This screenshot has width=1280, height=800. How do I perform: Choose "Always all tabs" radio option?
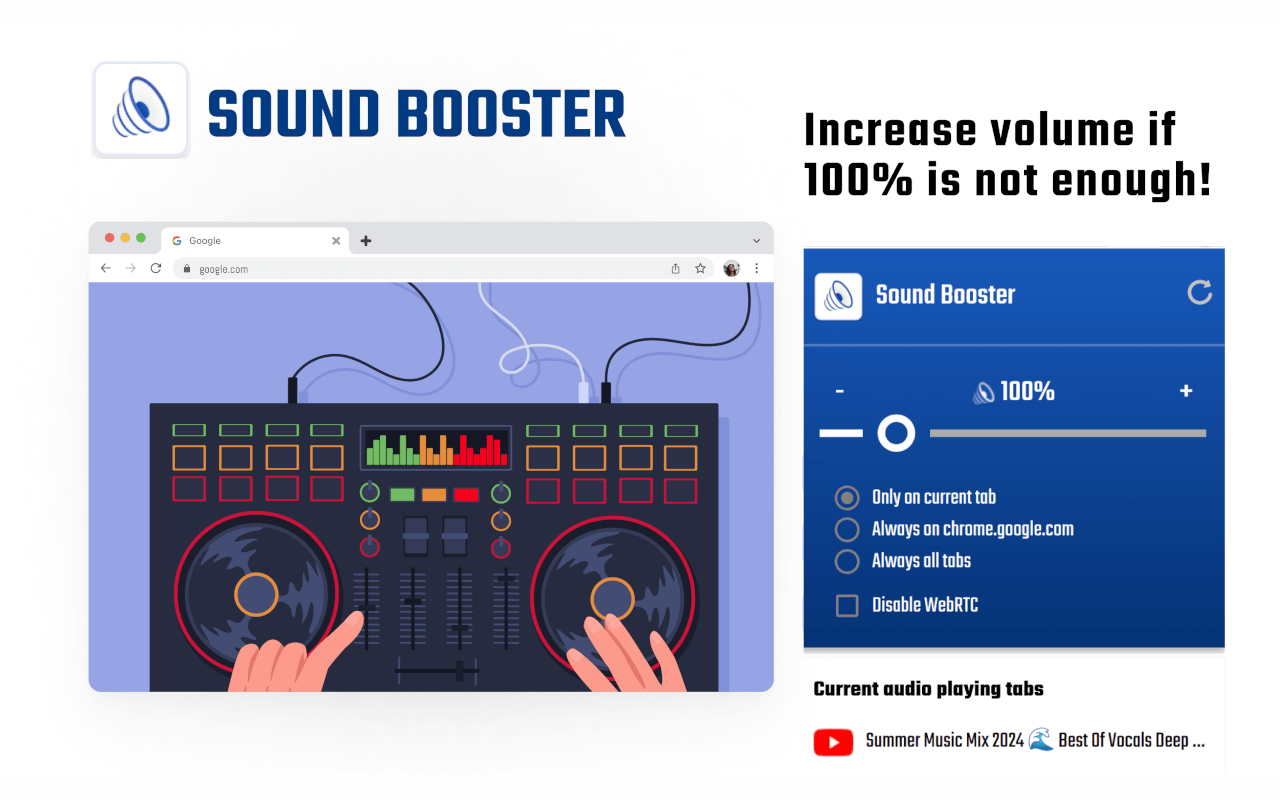click(x=847, y=561)
